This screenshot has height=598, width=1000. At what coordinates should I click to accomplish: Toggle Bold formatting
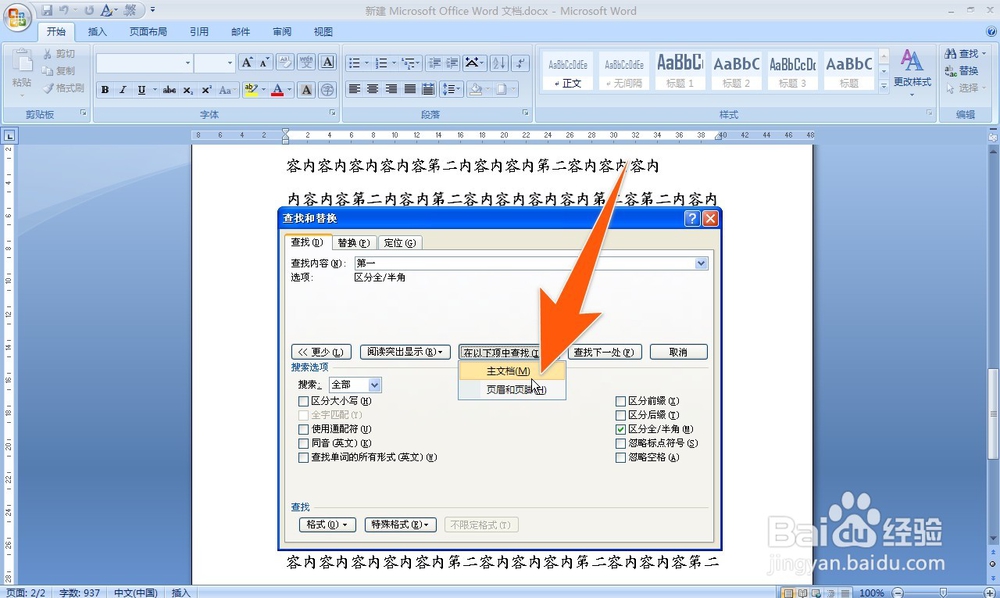(105, 90)
